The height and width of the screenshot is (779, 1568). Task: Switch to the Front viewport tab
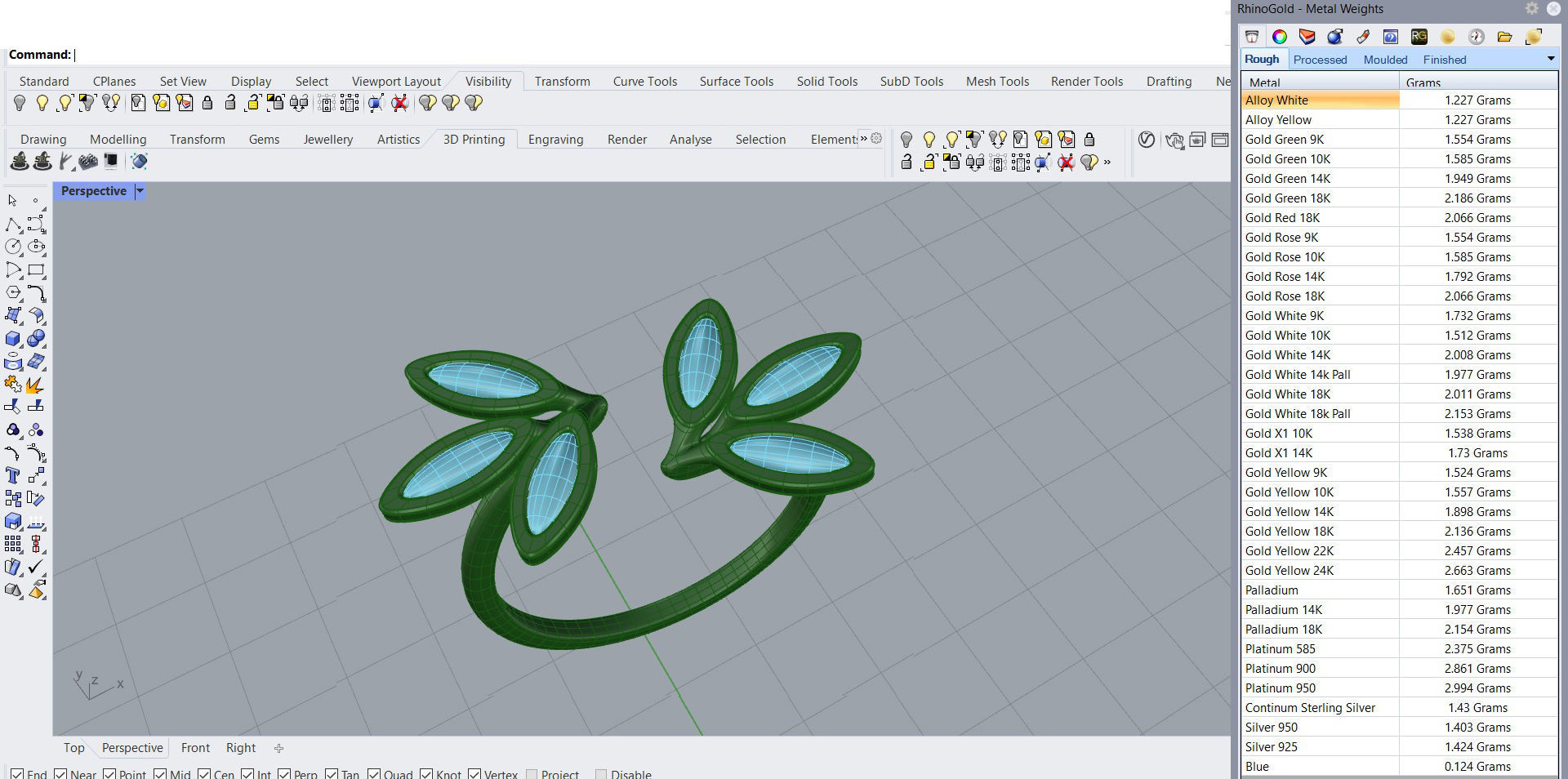coord(195,748)
